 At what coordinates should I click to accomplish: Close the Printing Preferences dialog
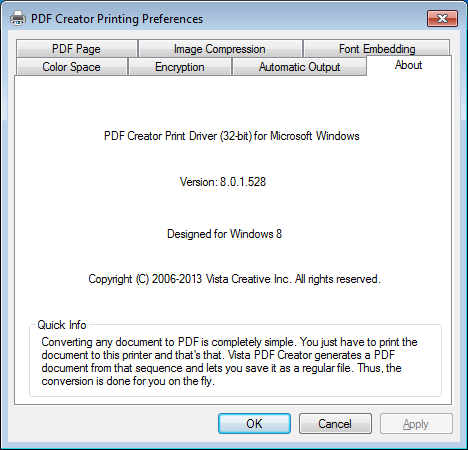442,18
